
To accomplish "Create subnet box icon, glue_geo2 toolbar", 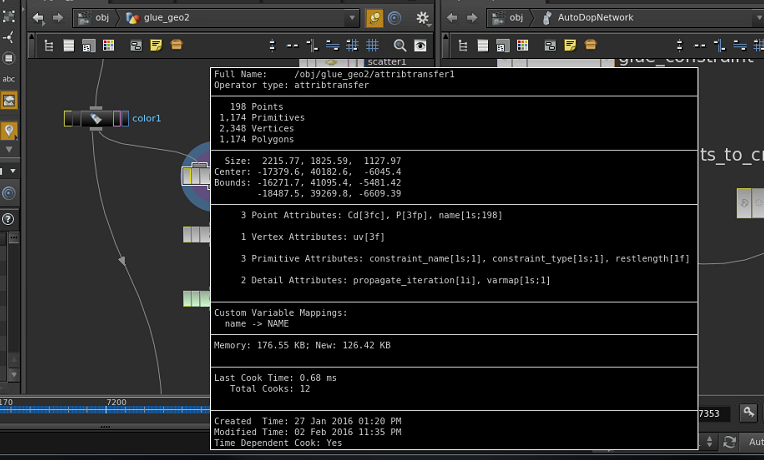I will click(x=176, y=45).
